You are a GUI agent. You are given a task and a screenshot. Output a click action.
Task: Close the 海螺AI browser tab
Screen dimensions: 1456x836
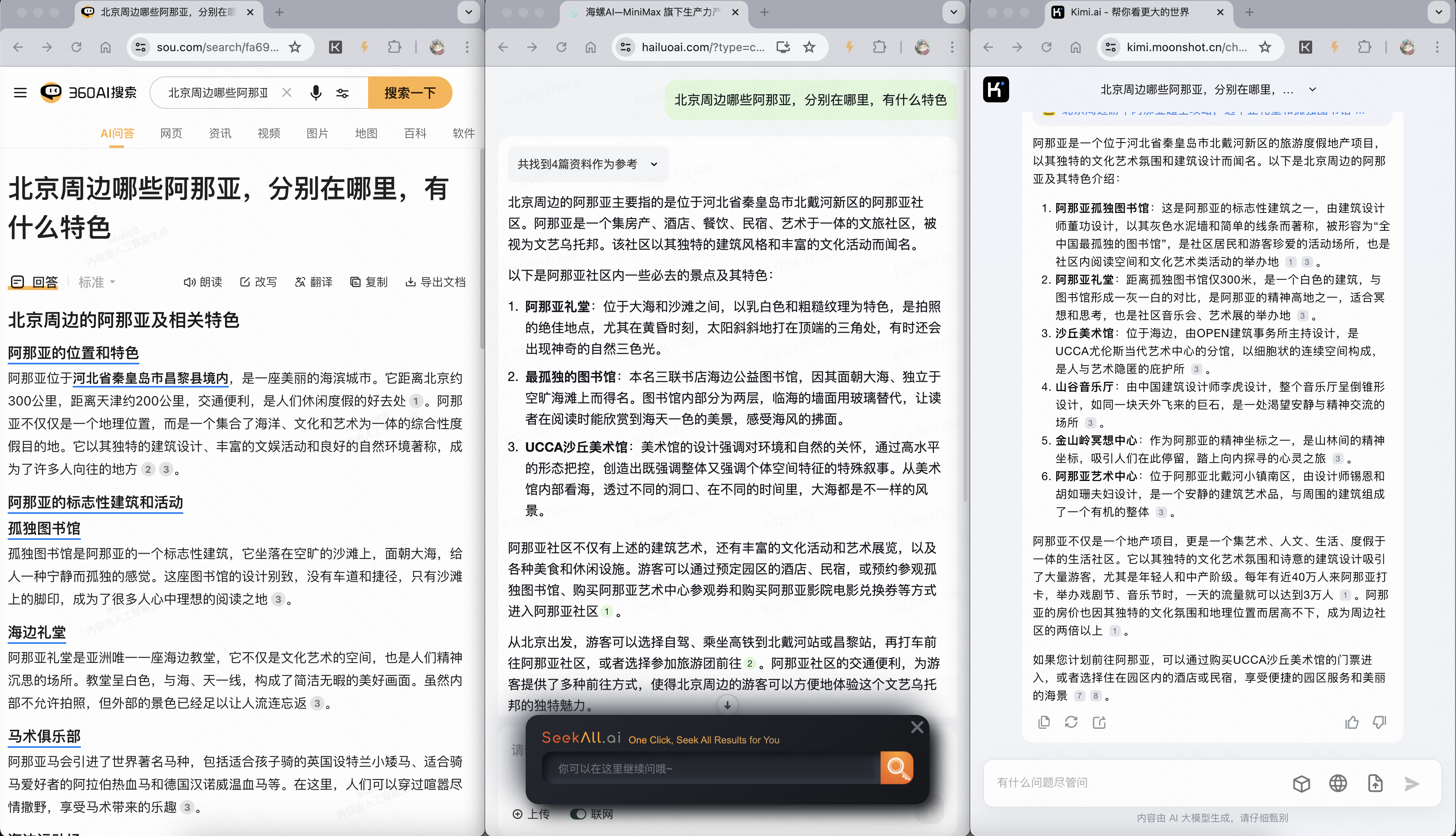(x=735, y=12)
